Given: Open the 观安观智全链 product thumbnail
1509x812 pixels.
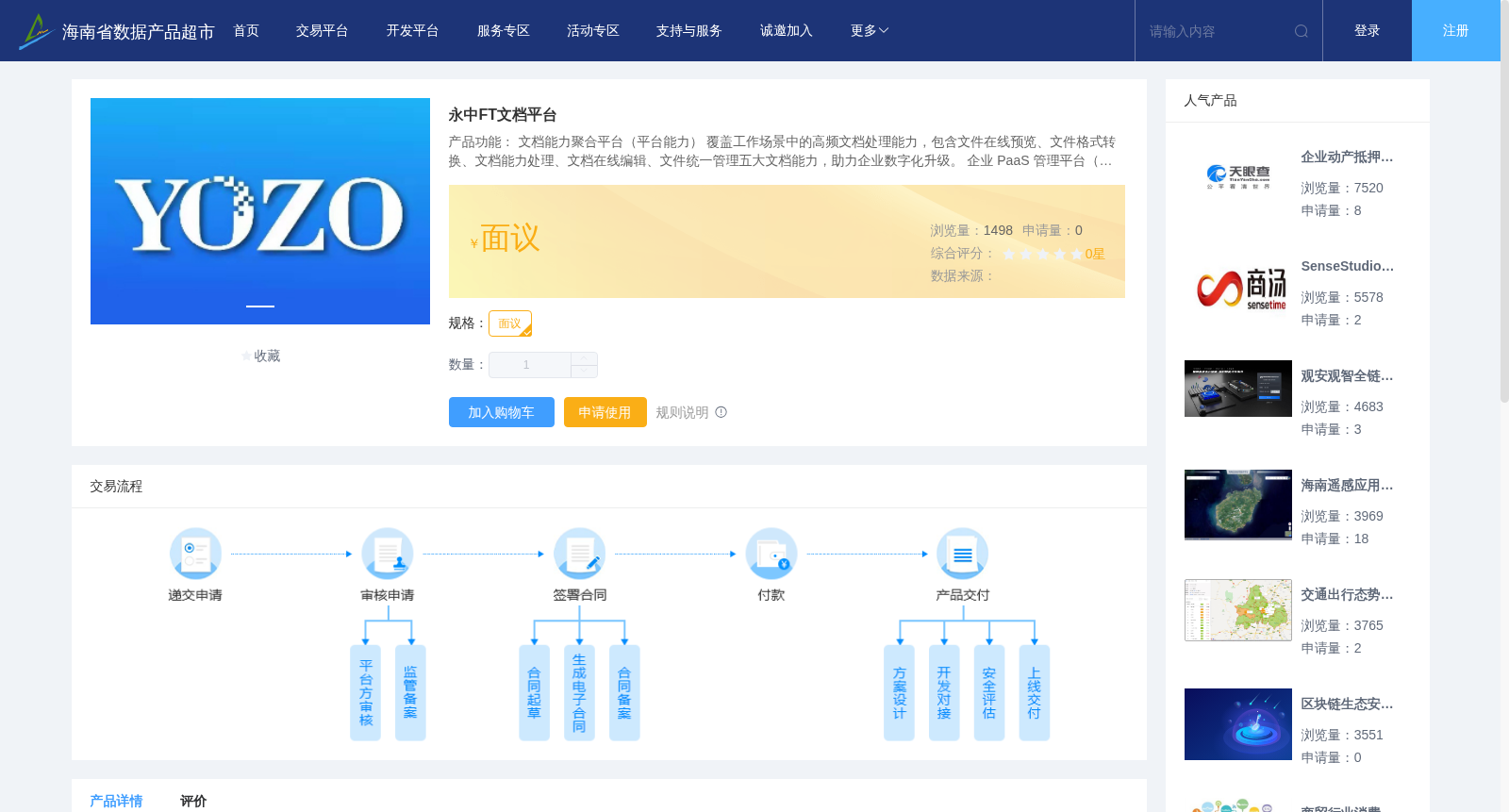Looking at the screenshot, I should [1238, 389].
